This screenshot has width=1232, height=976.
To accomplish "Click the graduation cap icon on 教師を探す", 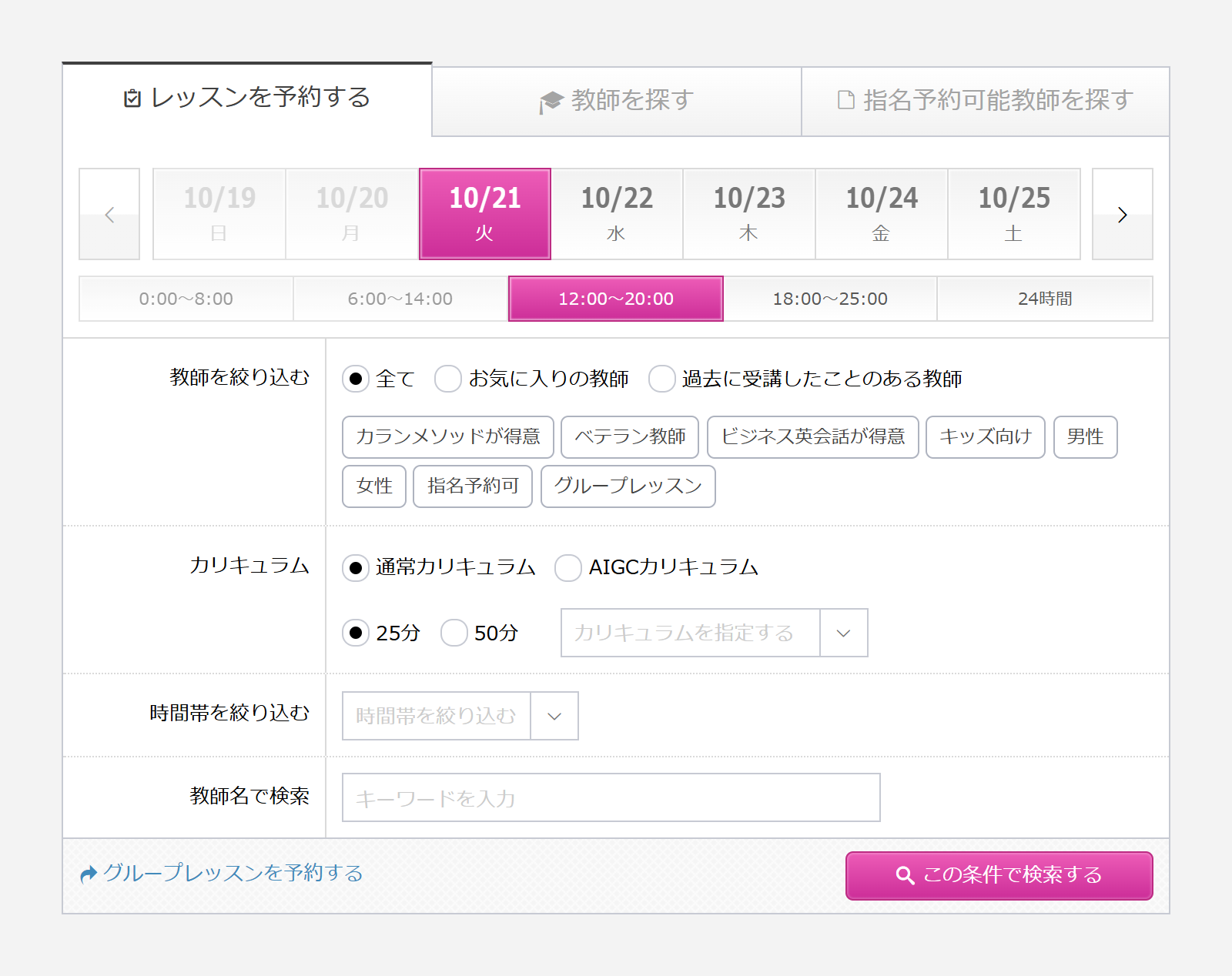I will [551, 102].
